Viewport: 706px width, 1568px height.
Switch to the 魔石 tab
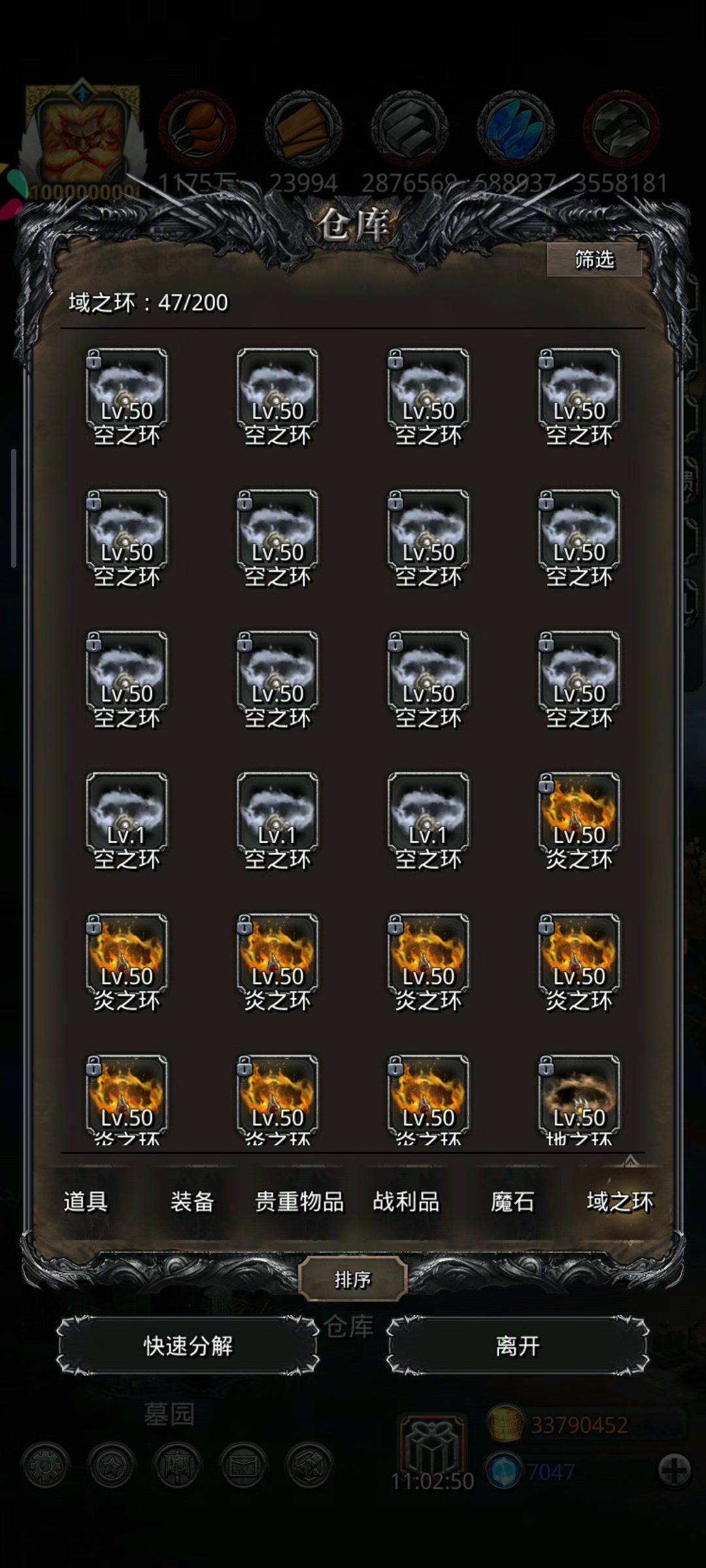click(513, 1201)
